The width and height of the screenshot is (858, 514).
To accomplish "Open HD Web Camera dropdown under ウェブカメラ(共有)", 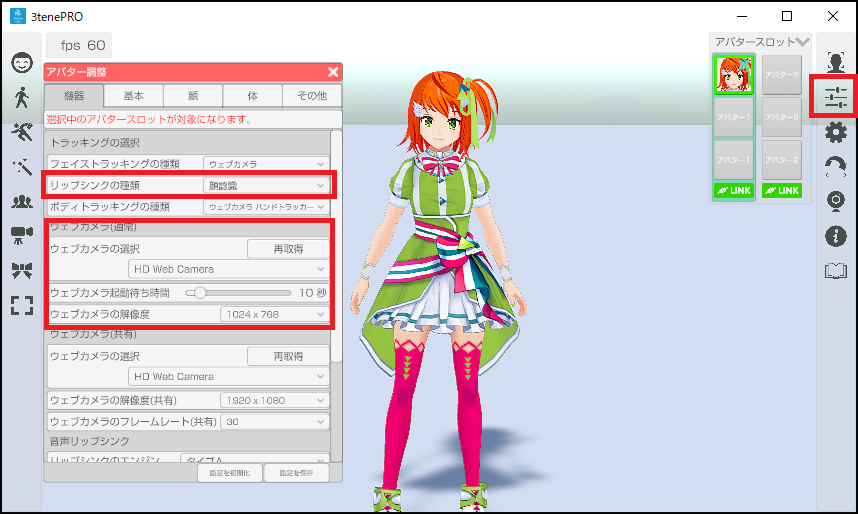I will (229, 377).
